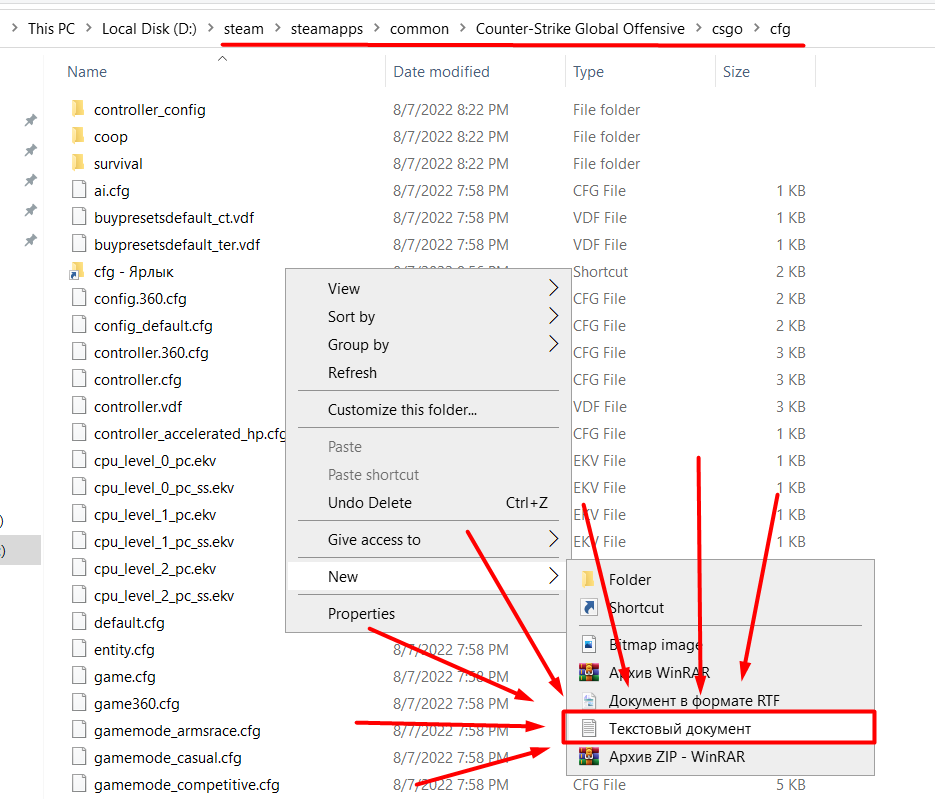The image size is (935, 799).
Task: Select gamemode_competitive.cfg file name
Action: pyautogui.click(x=186, y=784)
